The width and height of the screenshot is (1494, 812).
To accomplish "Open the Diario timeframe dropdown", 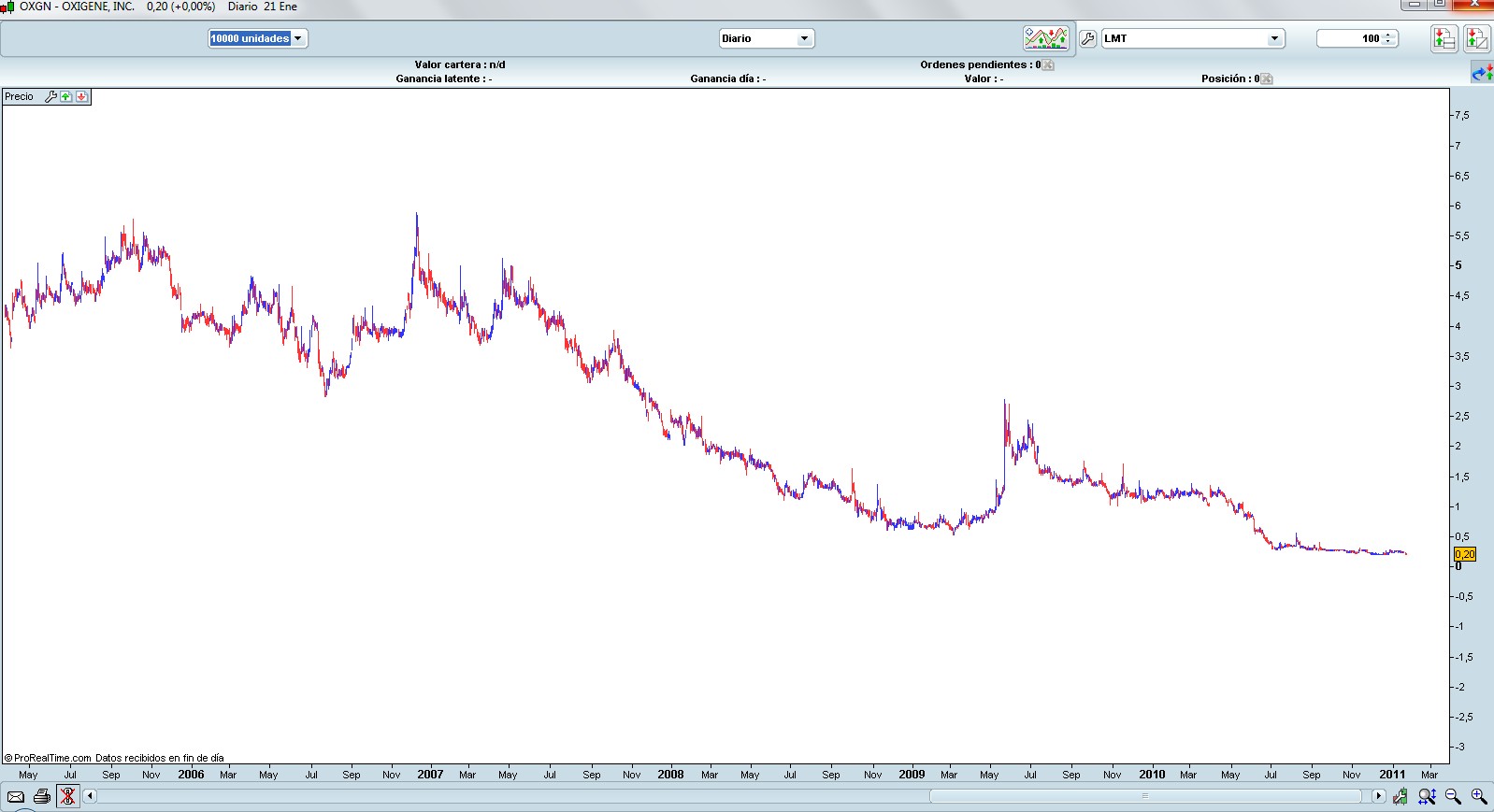I will (x=803, y=38).
